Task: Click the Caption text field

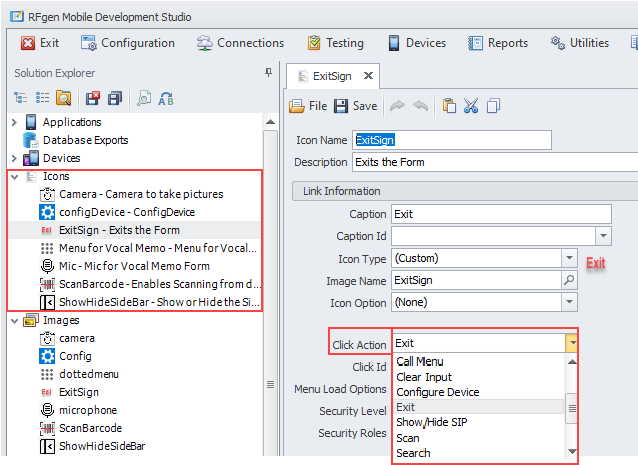Action: [500, 214]
